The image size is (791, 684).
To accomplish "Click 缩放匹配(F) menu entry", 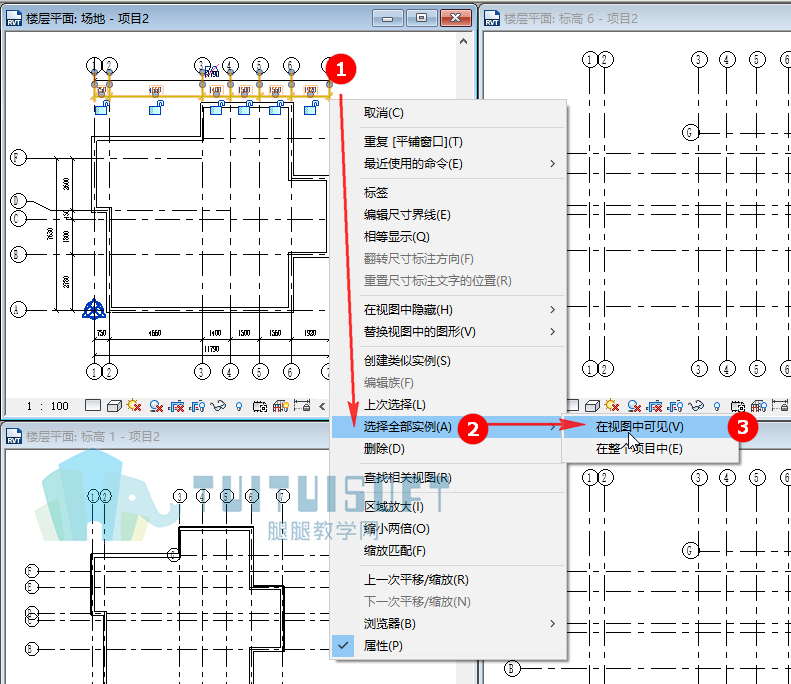I will pos(448,550).
